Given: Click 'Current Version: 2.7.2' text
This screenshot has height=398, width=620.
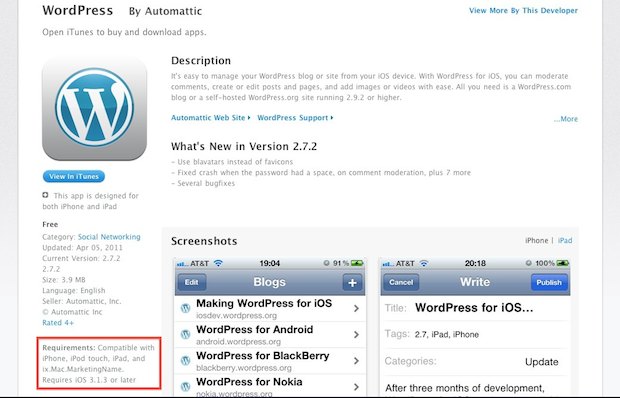Looking at the screenshot, I should click(x=81, y=258).
